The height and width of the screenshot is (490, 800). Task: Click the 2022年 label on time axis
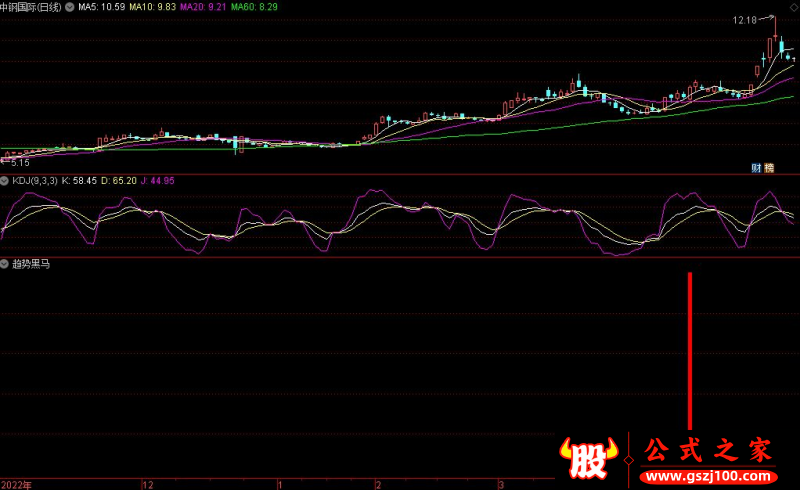[16, 484]
